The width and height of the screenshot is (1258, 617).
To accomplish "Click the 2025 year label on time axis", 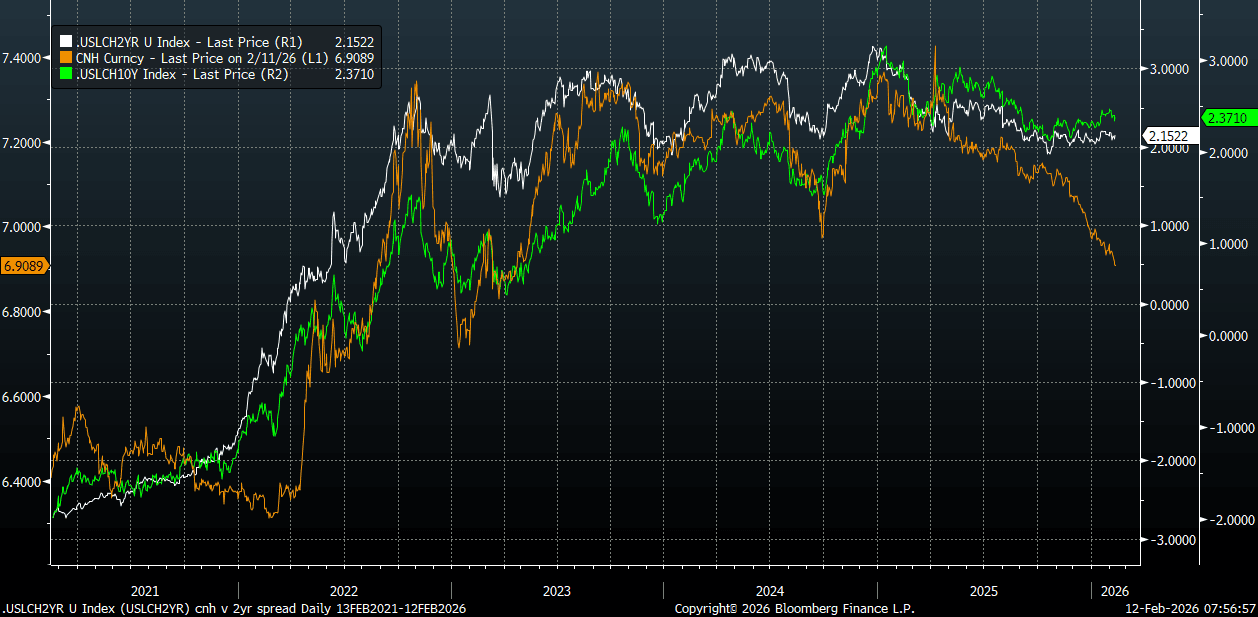I will coord(984,590).
